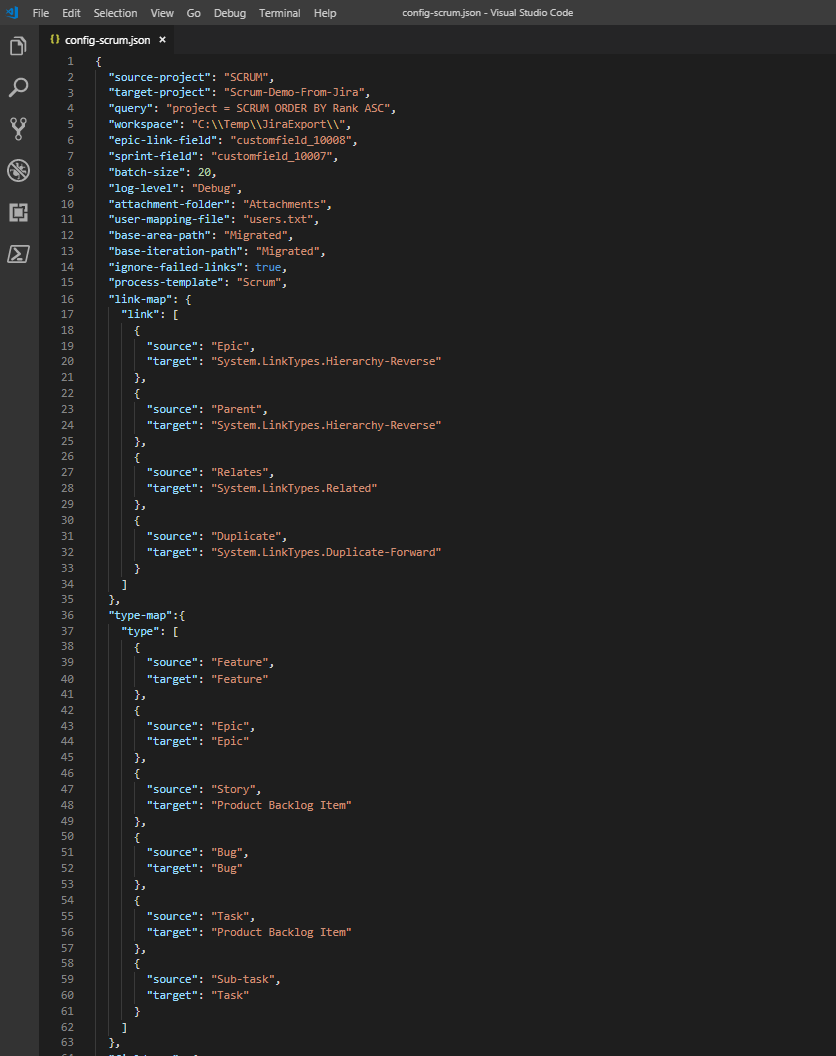836x1056 pixels.
Task: Click the query string on line 4
Action: 278,108
